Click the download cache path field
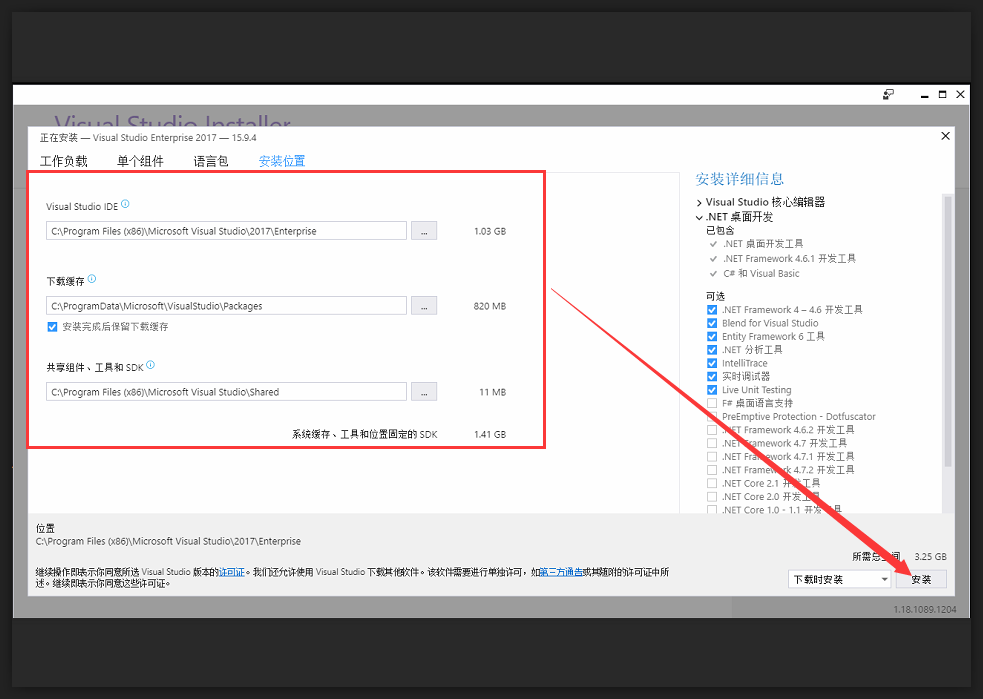This screenshot has width=983, height=699. (x=226, y=306)
